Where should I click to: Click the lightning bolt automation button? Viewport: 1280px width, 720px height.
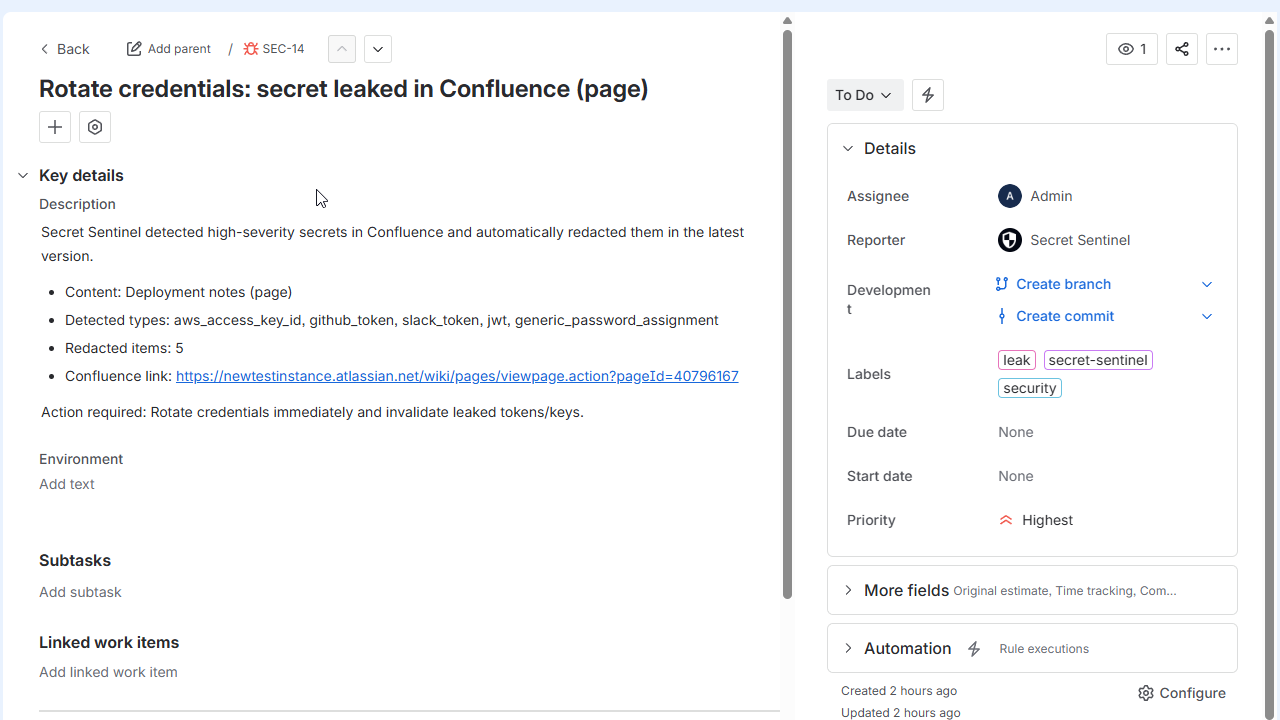pyautogui.click(x=928, y=95)
